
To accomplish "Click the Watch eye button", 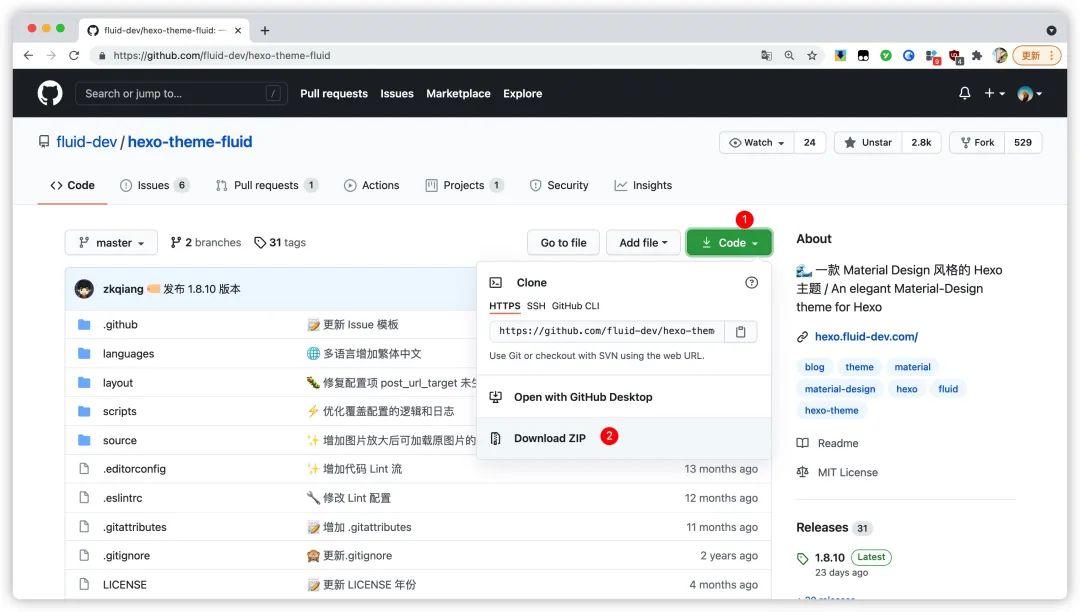I will [756, 143].
